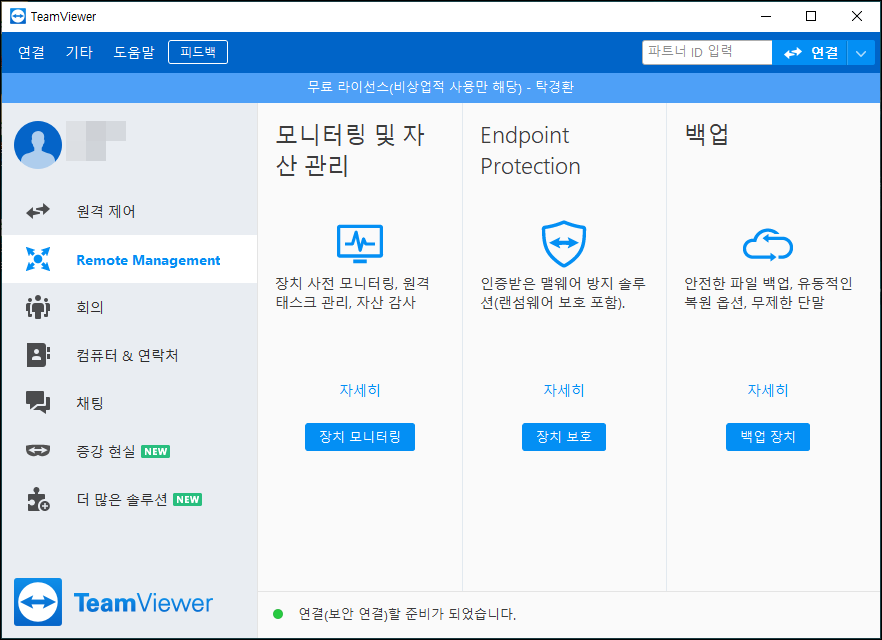Screen dimensions: 882x640
Task: Click the 피드백 button
Action: [x=198, y=52]
